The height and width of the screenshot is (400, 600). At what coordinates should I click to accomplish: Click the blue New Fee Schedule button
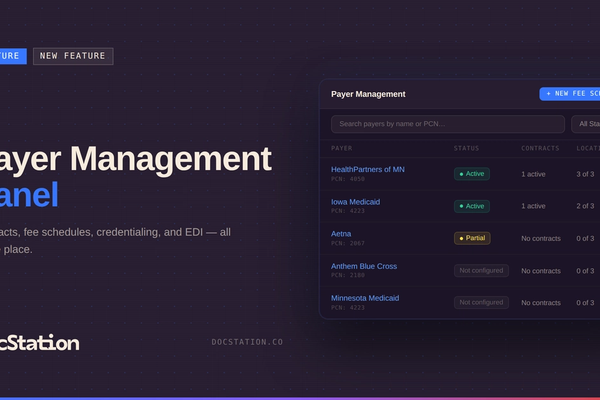pyautogui.click(x=570, y=94)
